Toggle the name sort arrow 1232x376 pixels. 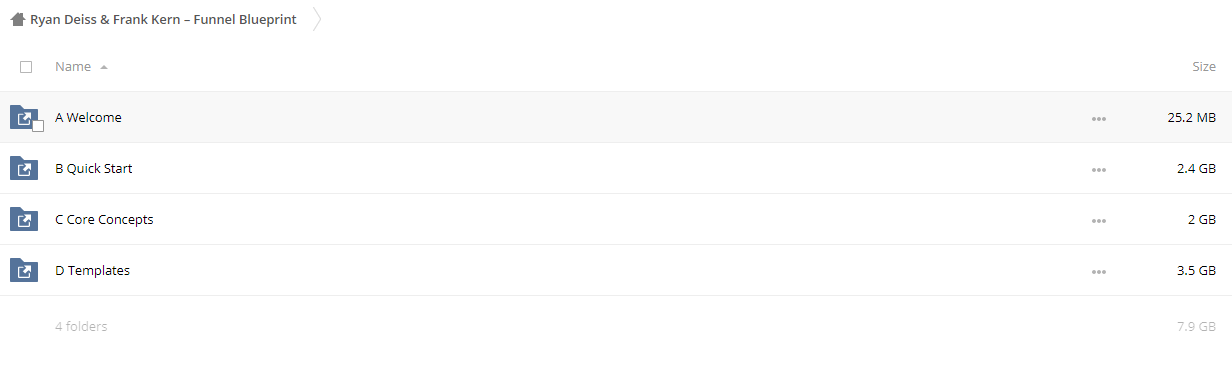(104, 67)
